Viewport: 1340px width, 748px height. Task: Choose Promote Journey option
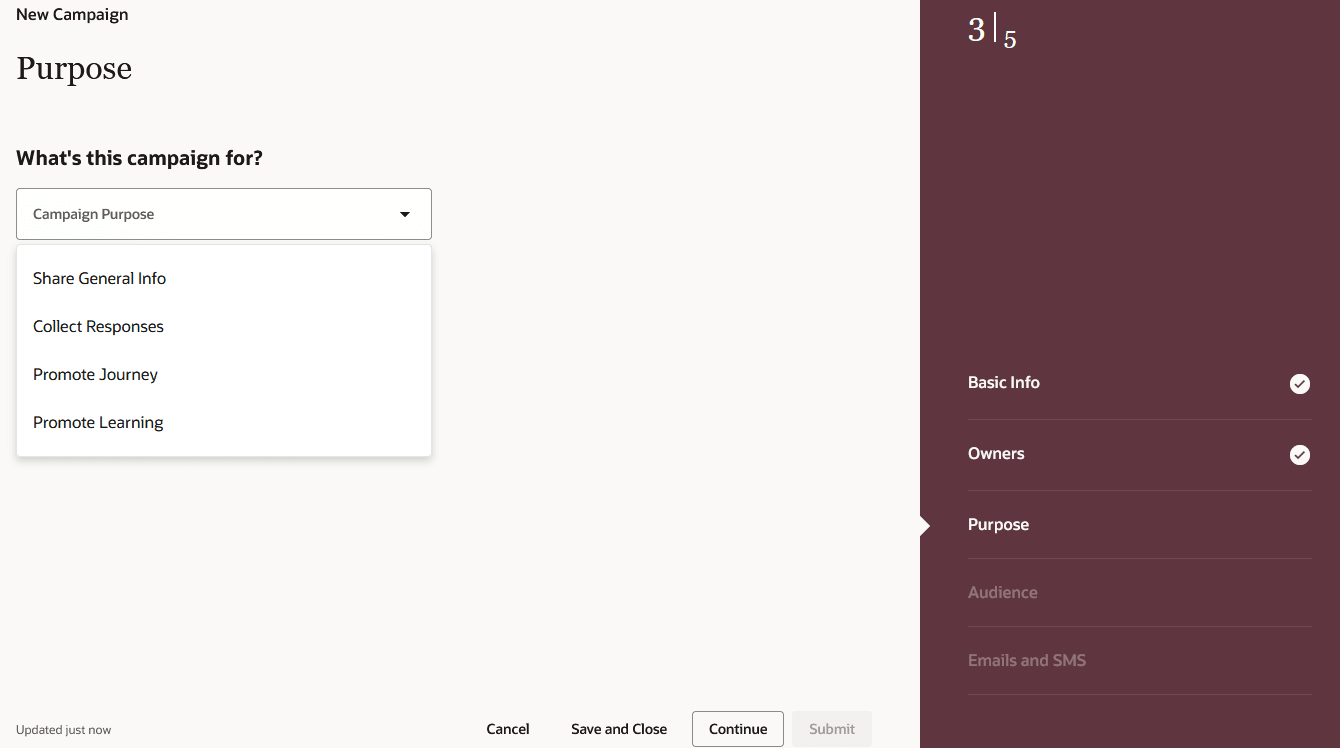(95, 374)
